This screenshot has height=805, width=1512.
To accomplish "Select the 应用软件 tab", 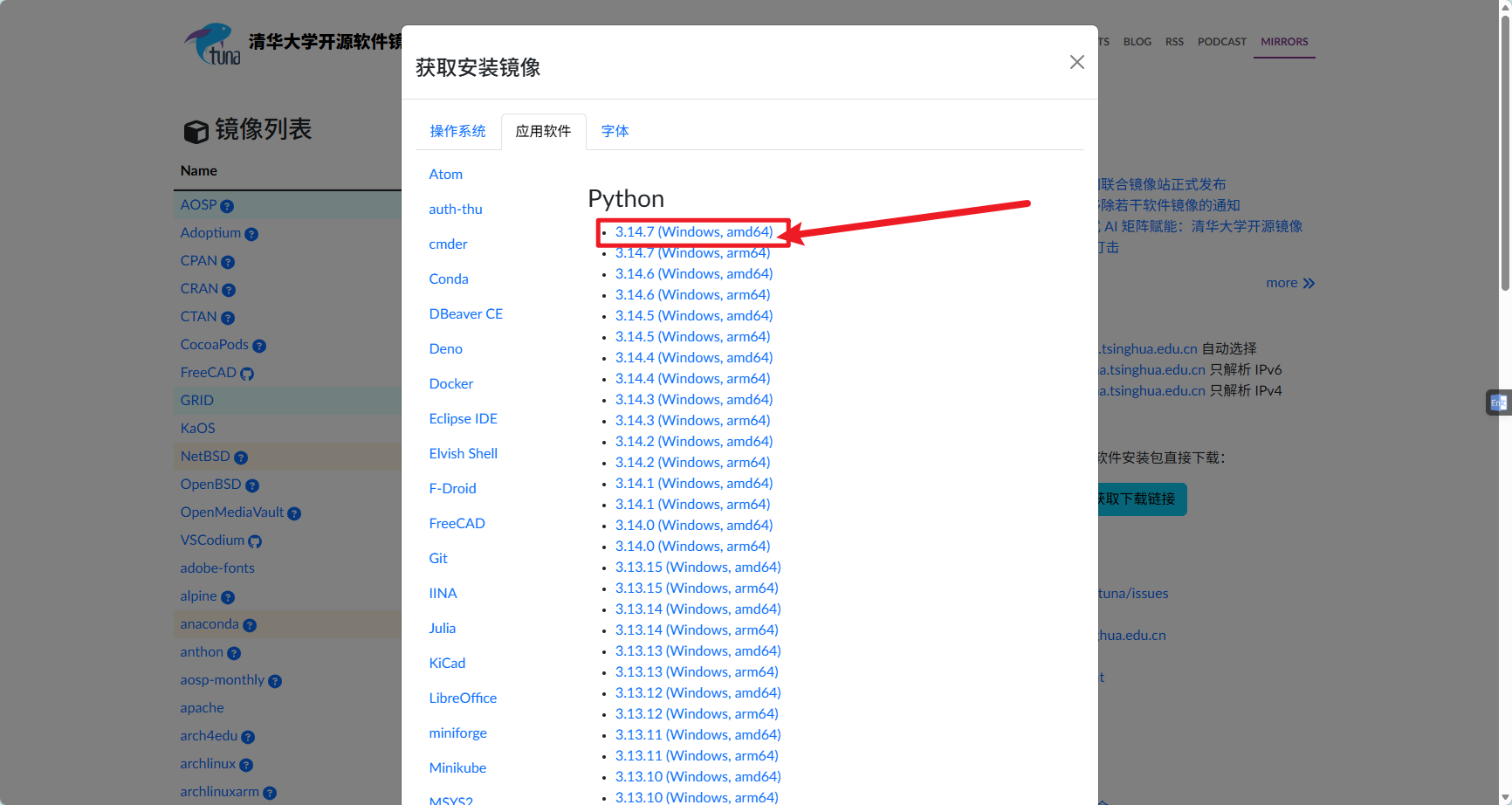I will [x=543, y=131].
